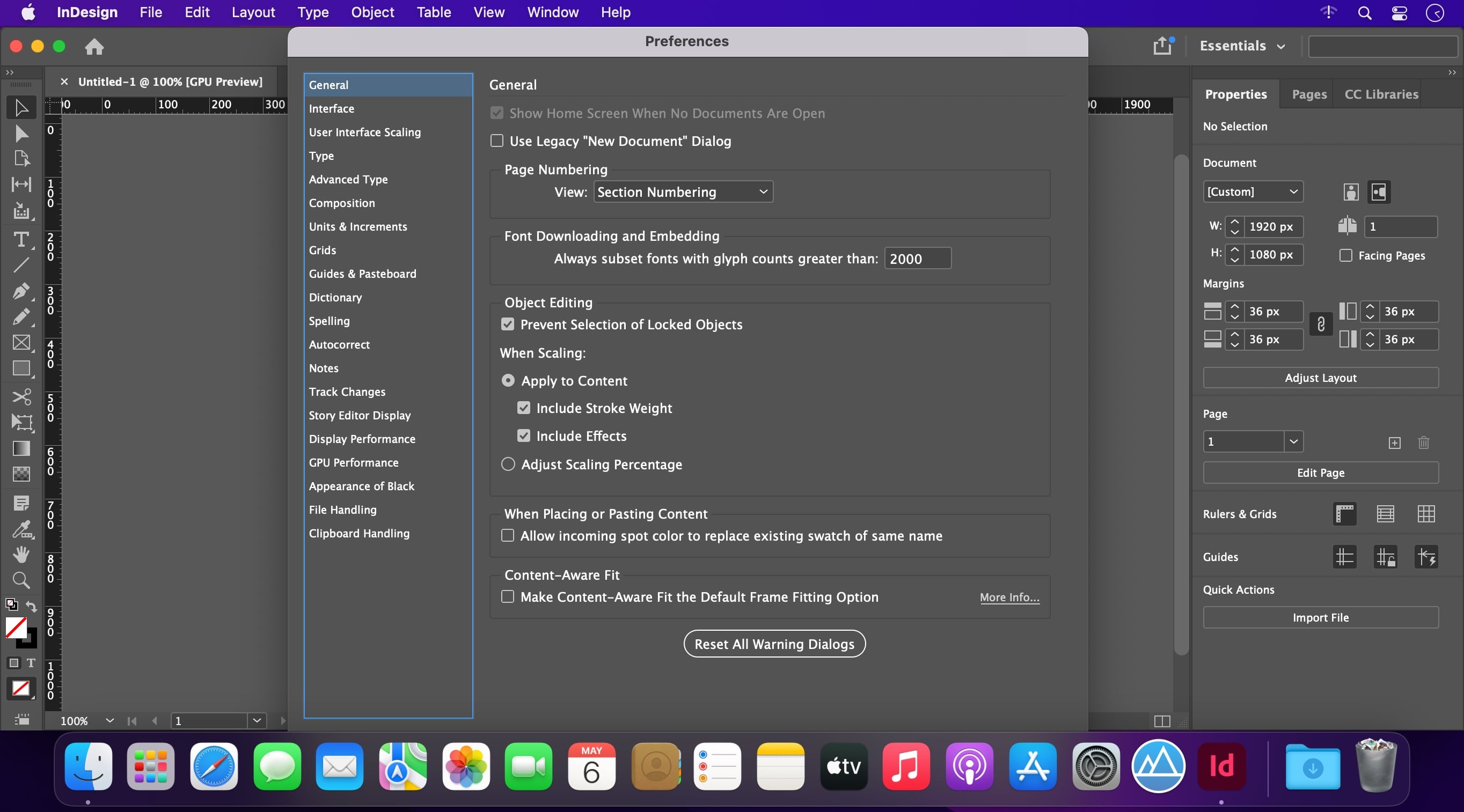Select Interface in preferences list
Image resolution: width=1464 pixels, height=812 pixels.
pyautogui.click(x=388, y=108)
